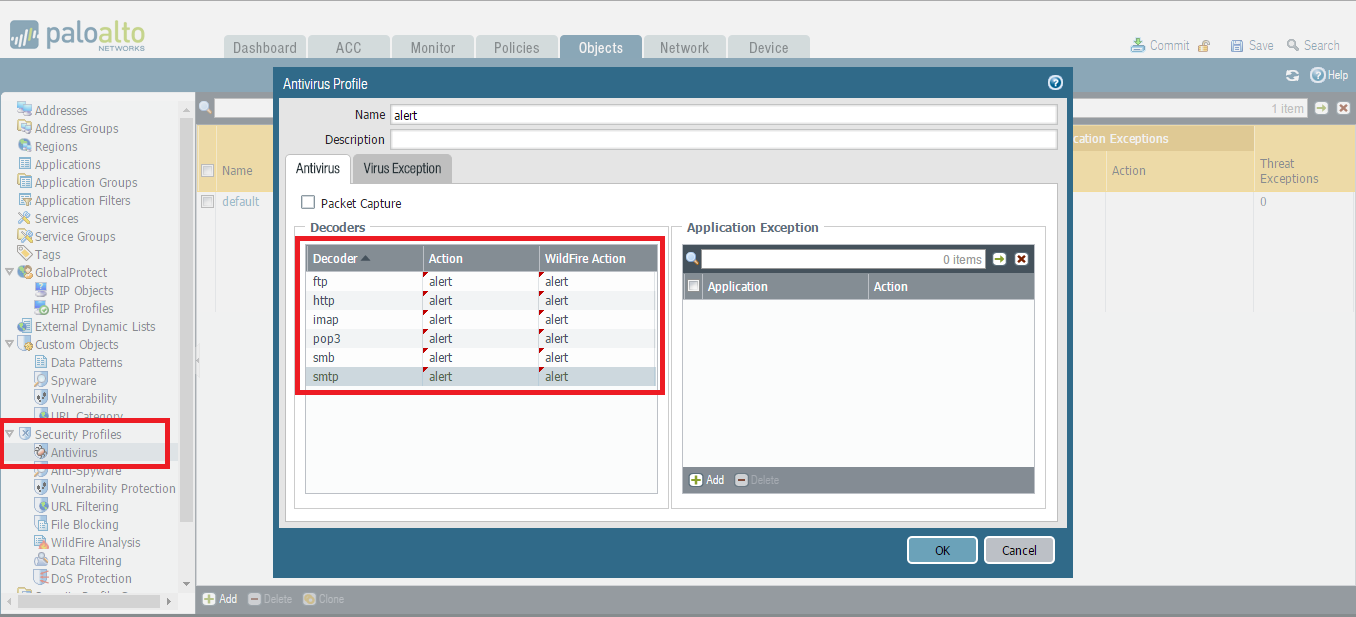Image resolution: width=1356 pixels, height=617 pixels.
Task: Click the DoS Protection icon
Action: (41, 577)
